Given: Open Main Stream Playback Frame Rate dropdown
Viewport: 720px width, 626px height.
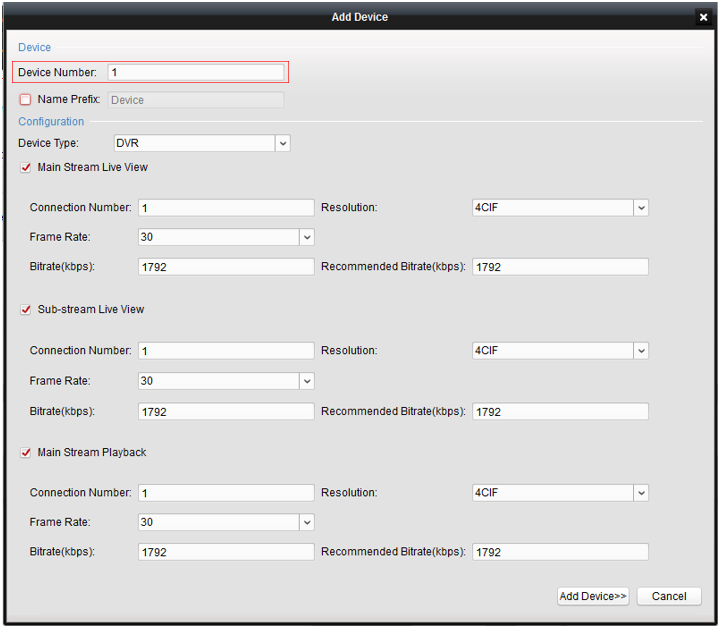Looking at the screenshot, I should pyautogui.click(x=307, y=523).
